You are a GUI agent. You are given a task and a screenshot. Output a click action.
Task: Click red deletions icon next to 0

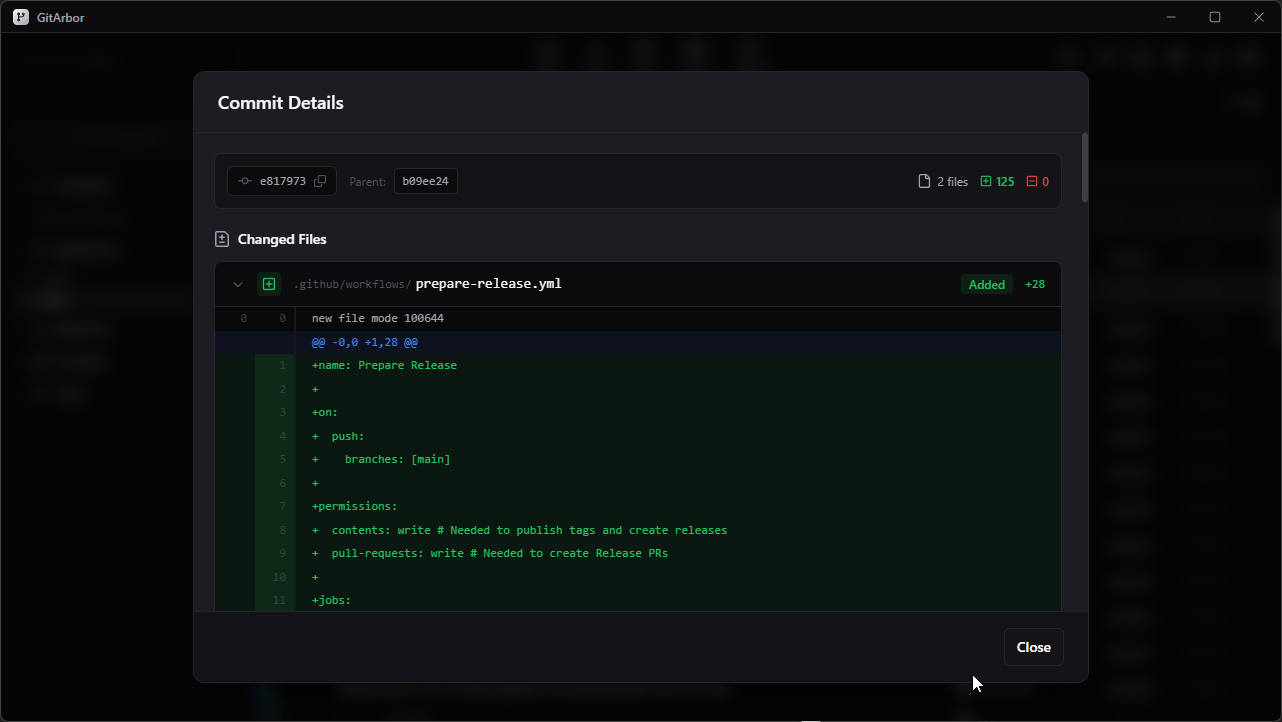pyautogui.click(x=1032, y=181)
